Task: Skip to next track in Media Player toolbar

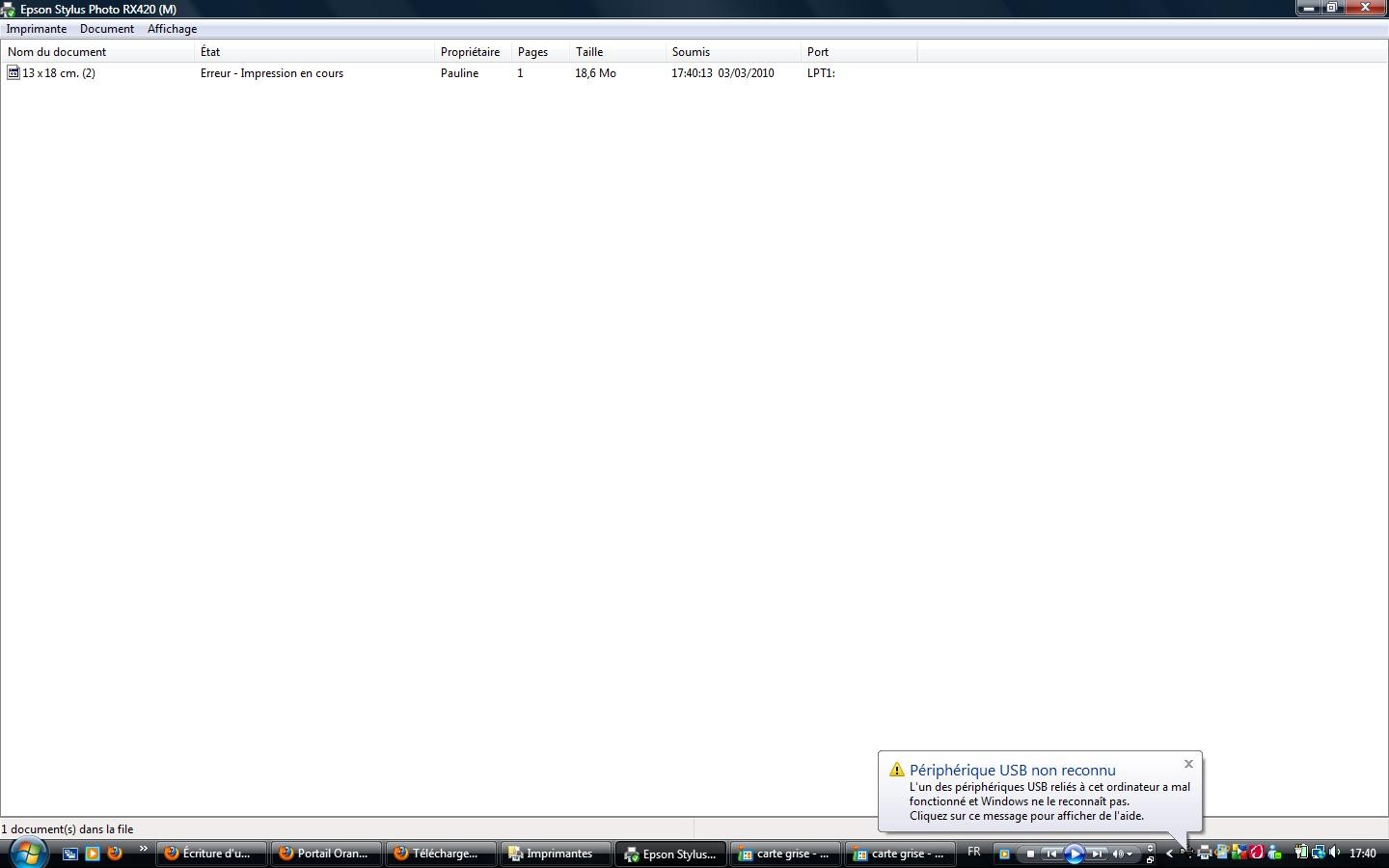Action: pos(1097,854)
